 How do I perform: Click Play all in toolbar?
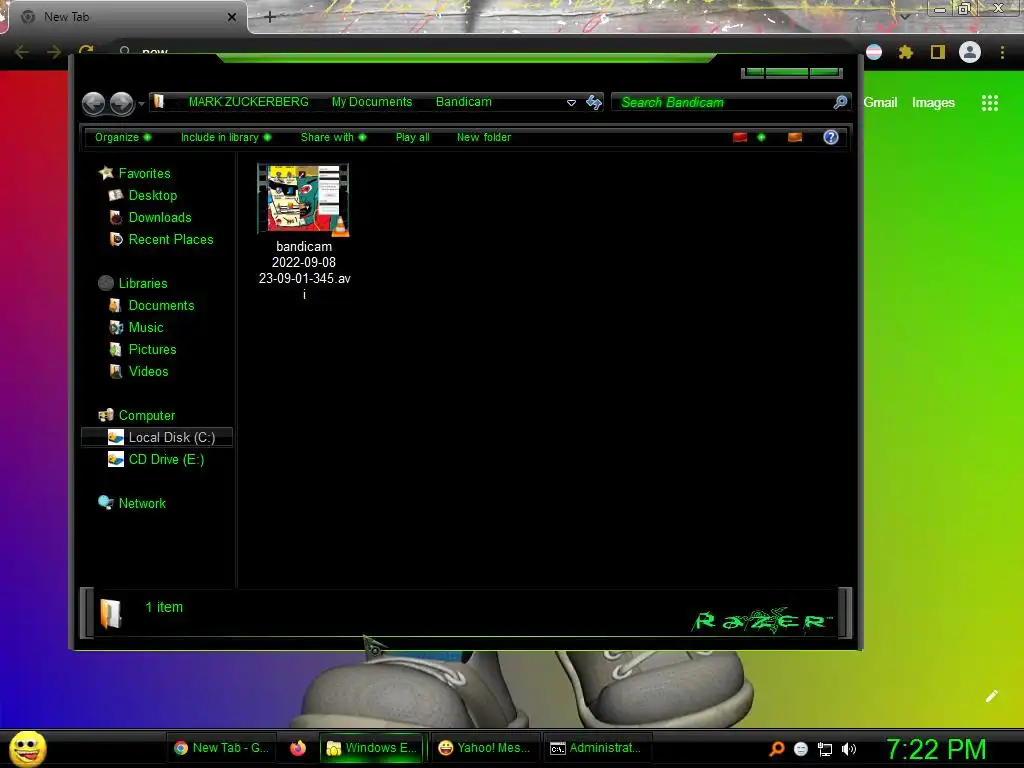point(412,137)
